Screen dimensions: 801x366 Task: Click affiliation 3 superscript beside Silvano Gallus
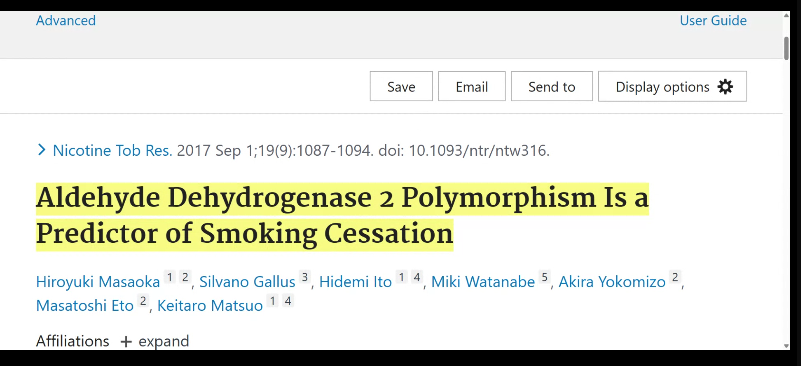304,278
